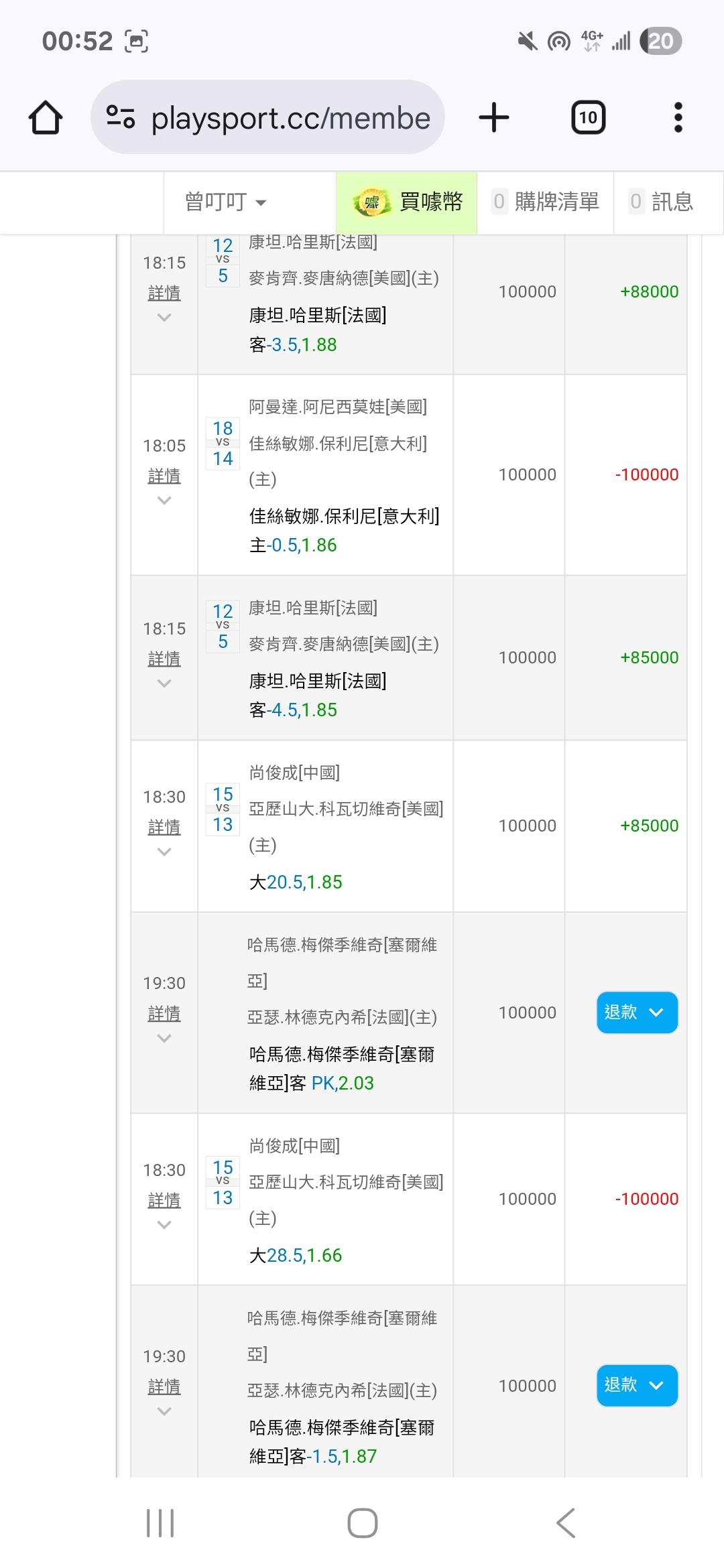This screenshot has height=1568, width=724.
Task: Open new tab with plus icon
Action: coord(494,118)
